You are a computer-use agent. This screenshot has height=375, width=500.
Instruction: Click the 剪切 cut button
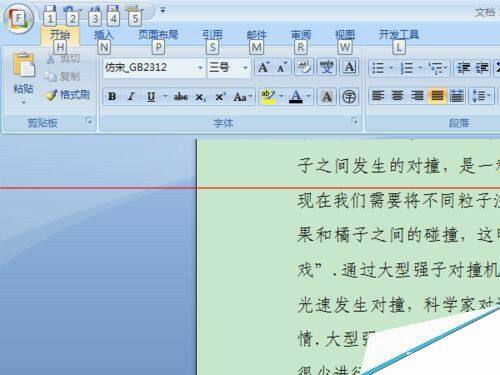point(63,59)
